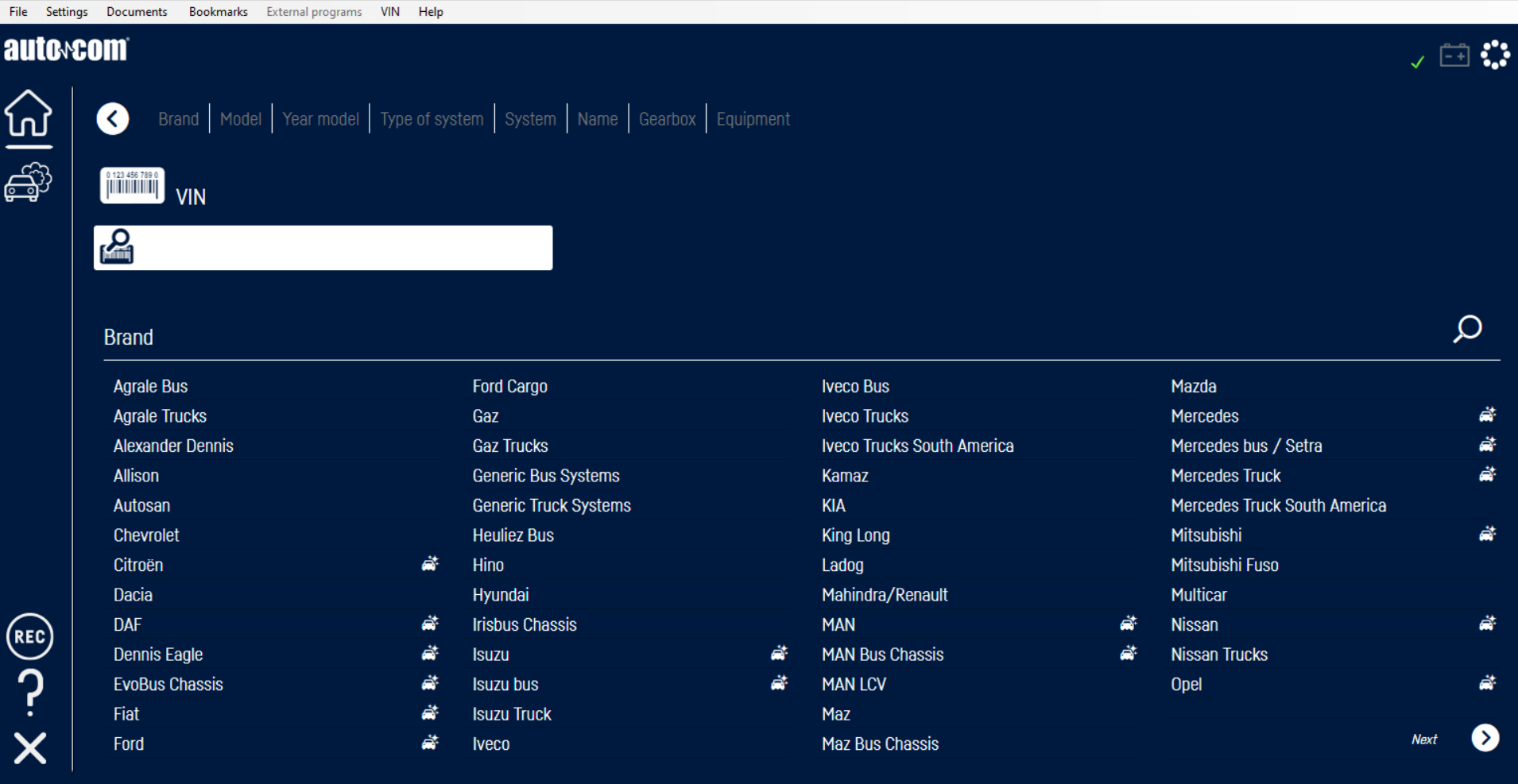This screenshot has width=1518, height=784.
Task: Click the vehicle icon beside Fiat
Action: tap(430, 713)
